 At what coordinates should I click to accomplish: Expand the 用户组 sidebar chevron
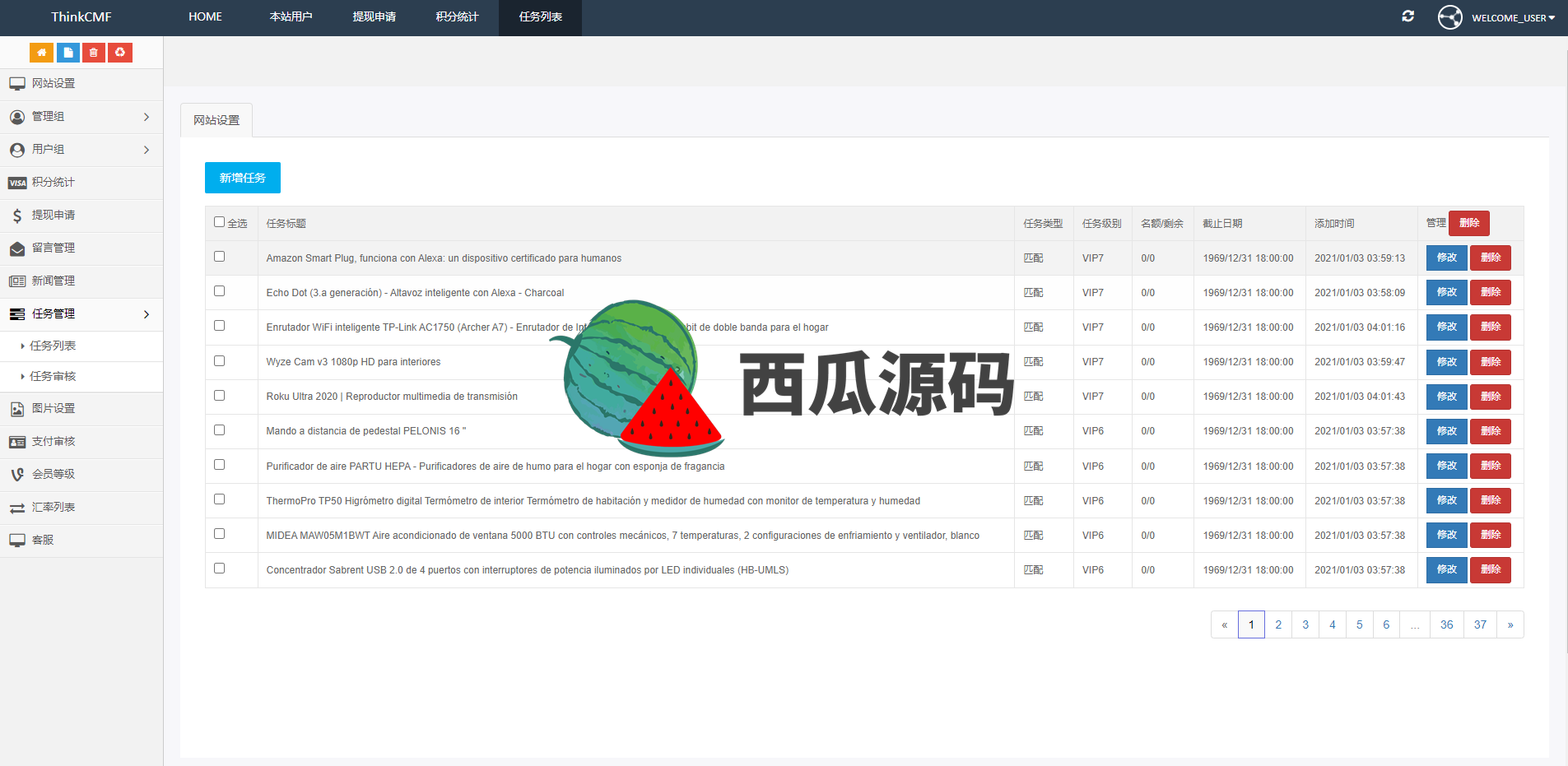click(147, 150)
